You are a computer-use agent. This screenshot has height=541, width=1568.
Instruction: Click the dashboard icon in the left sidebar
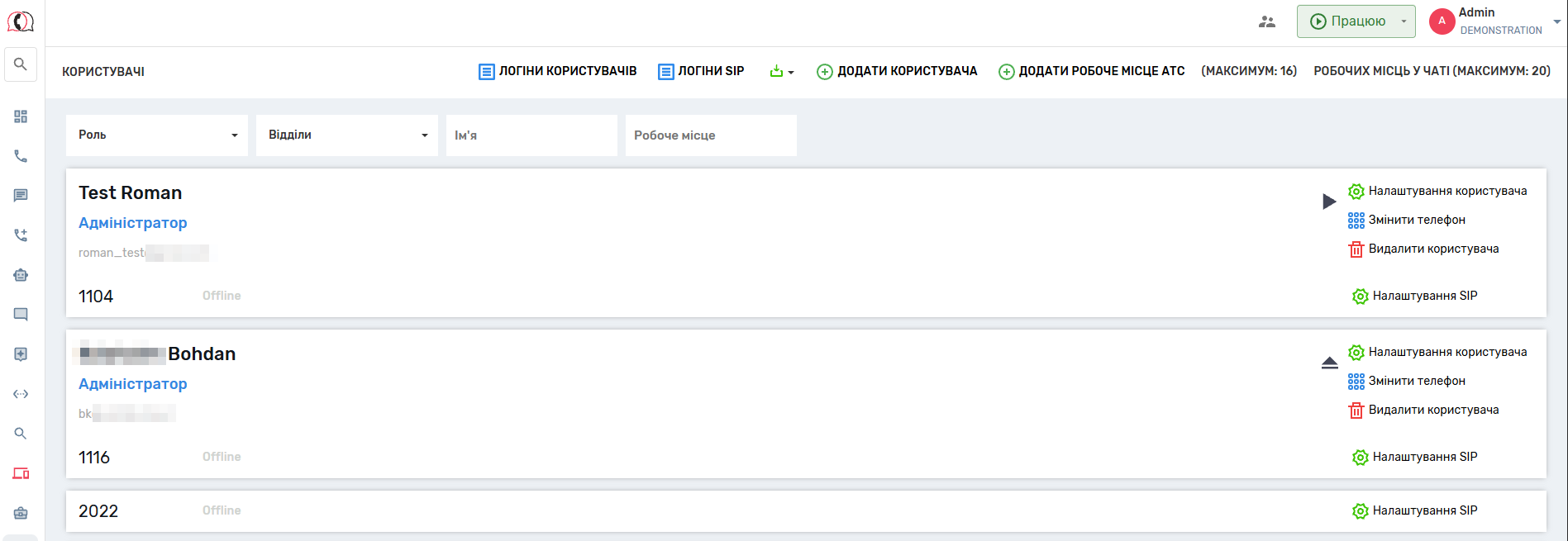click(x=21, y=116)
